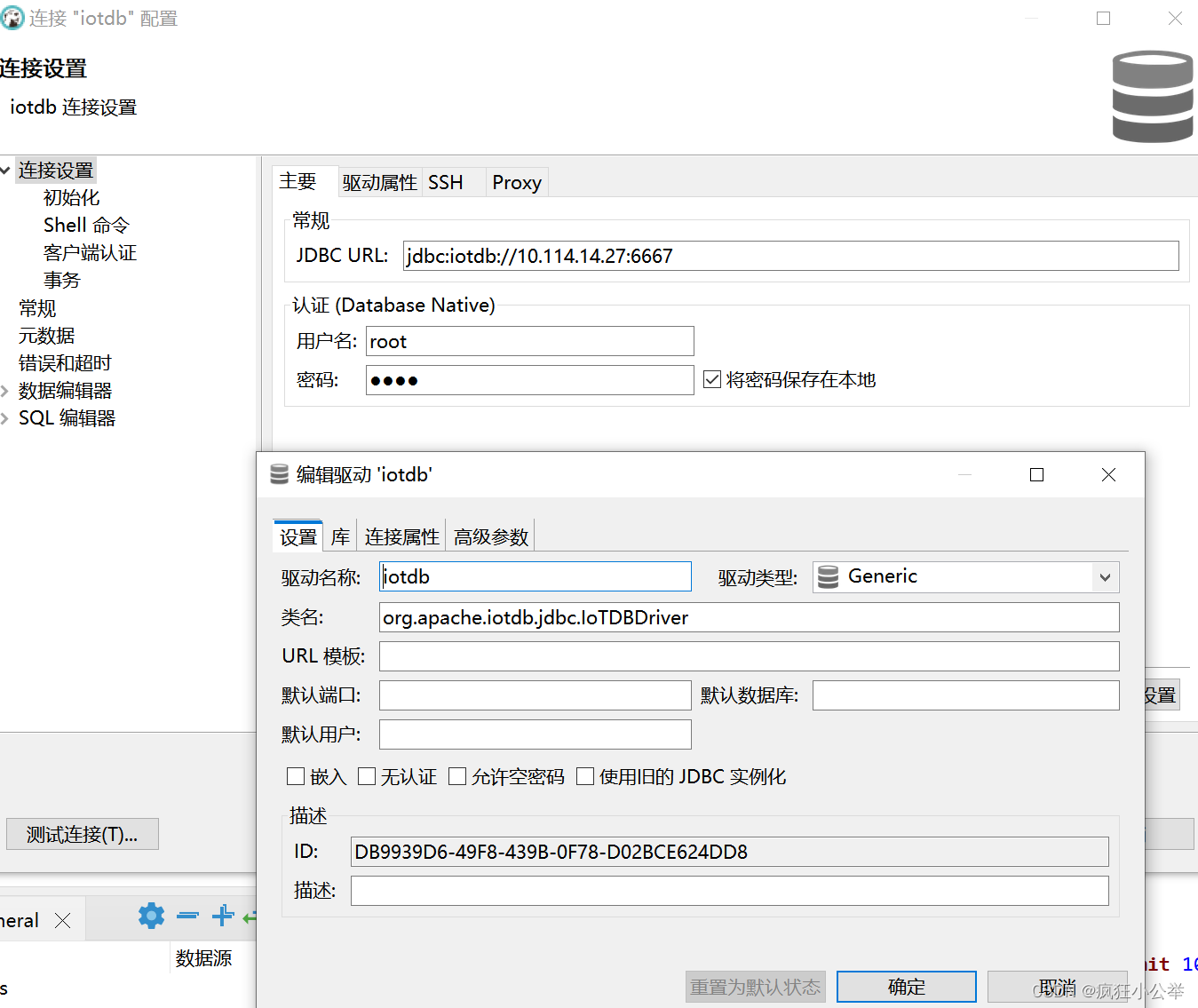Switch to the Proxy tab
Image resolution: width=1198 pixels, height=1008 pixels.
(x=517, y=182)
